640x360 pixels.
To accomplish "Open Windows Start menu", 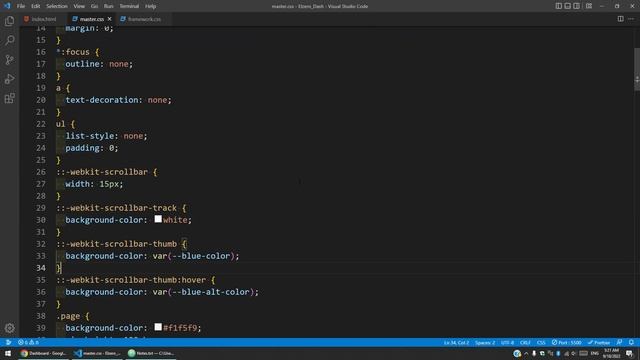I will click(x=8, y=353).
